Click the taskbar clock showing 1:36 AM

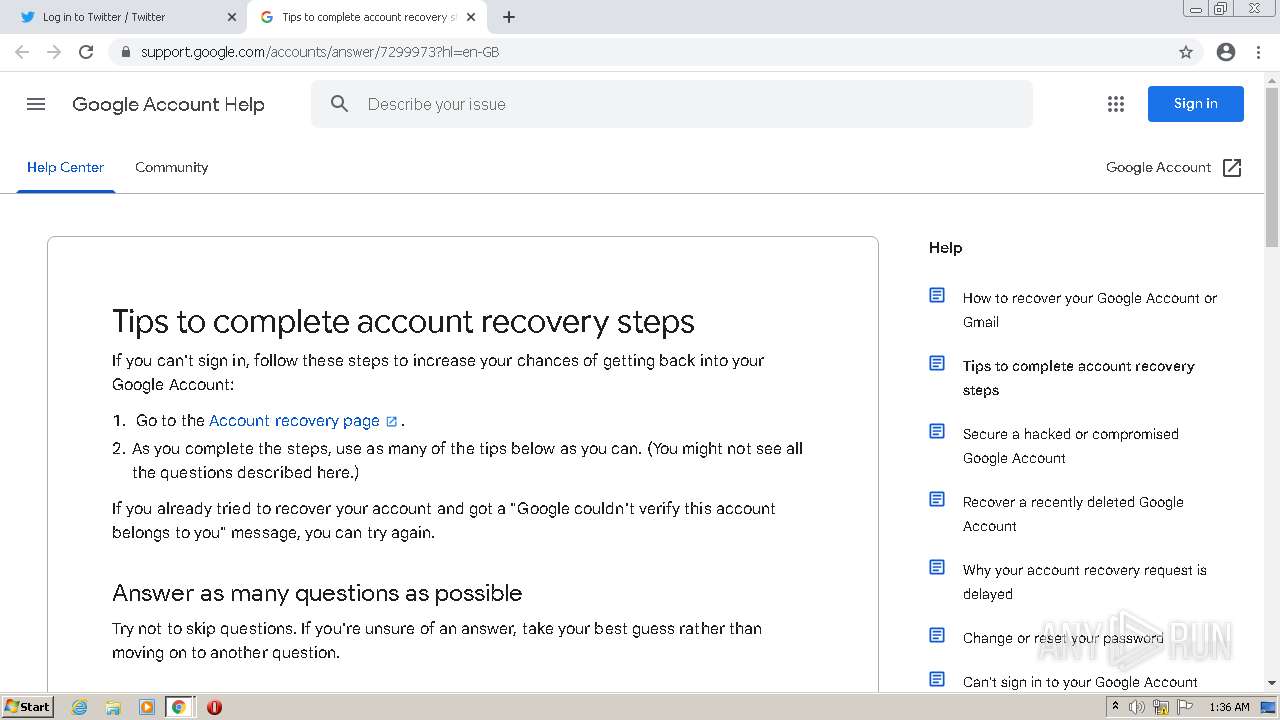coord(1229,707)
